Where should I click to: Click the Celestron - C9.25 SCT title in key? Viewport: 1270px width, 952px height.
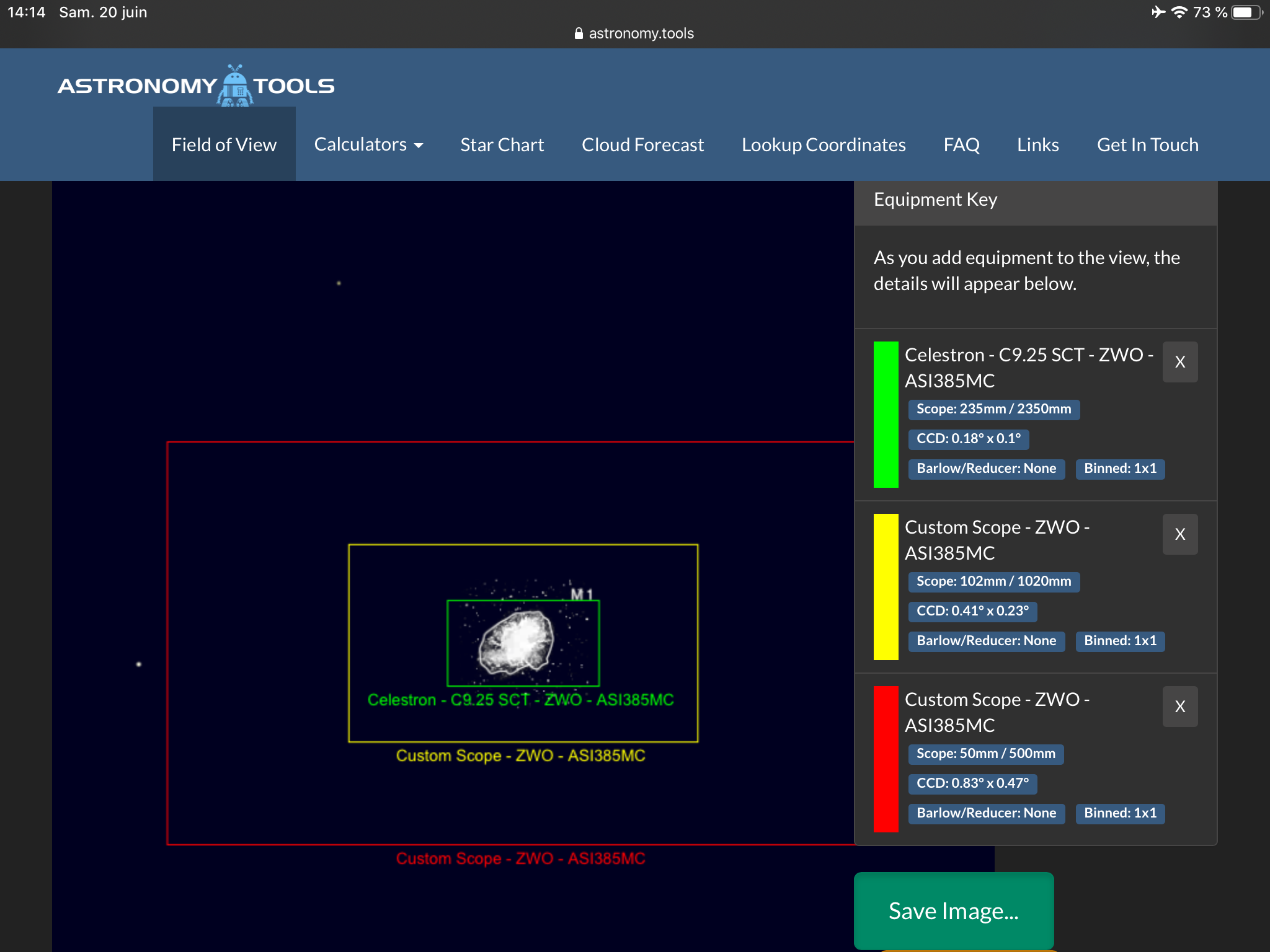point(1029,368)
